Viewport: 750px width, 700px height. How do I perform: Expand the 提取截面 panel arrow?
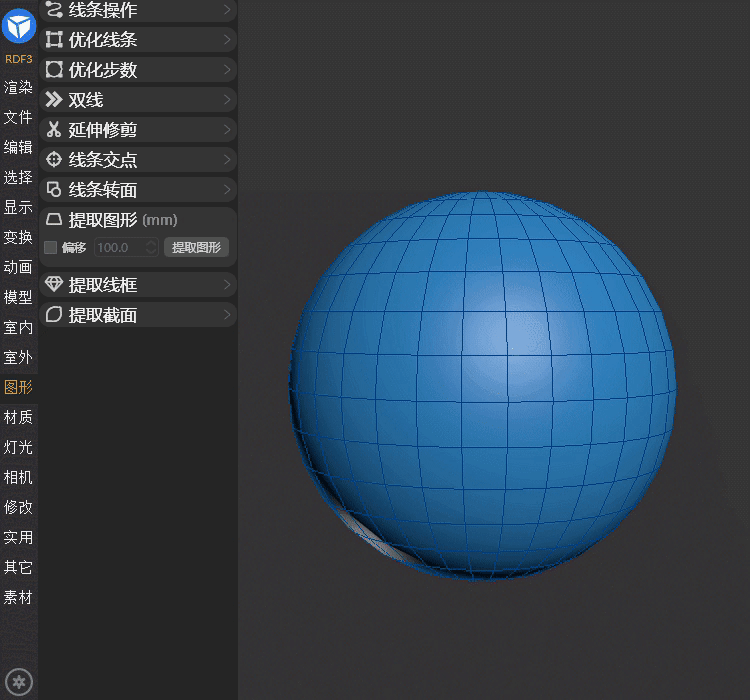pyautogui.click(x=228, y=314)
